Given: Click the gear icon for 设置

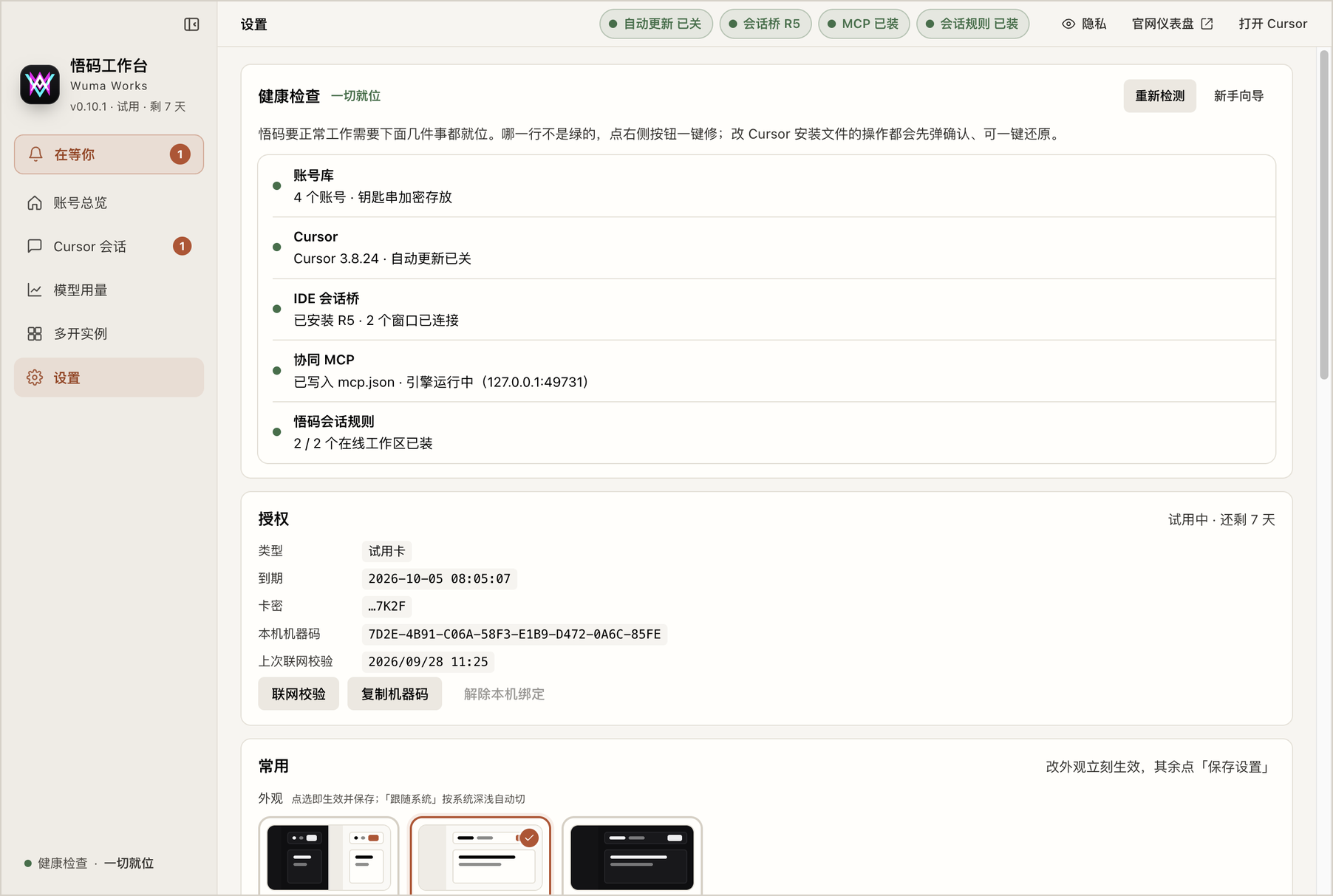Looking at the screenshot, I should [35, 377].
